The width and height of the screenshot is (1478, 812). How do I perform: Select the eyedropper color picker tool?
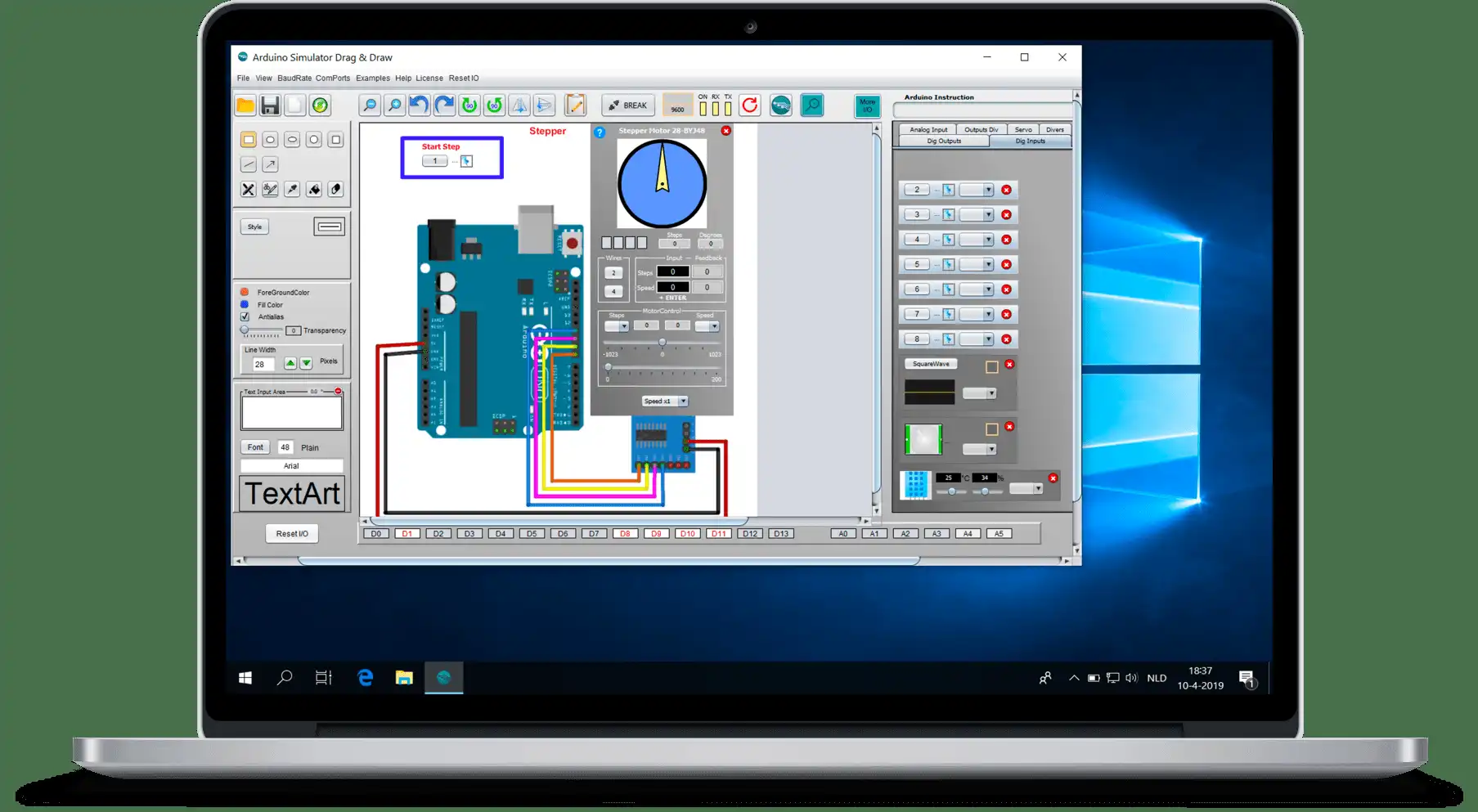(292, 190)
